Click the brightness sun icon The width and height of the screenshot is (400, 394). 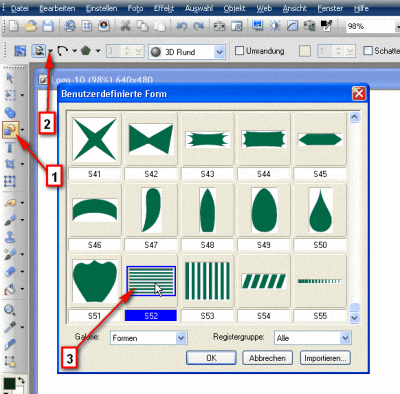pyautogui.click(x=275, y=26)
